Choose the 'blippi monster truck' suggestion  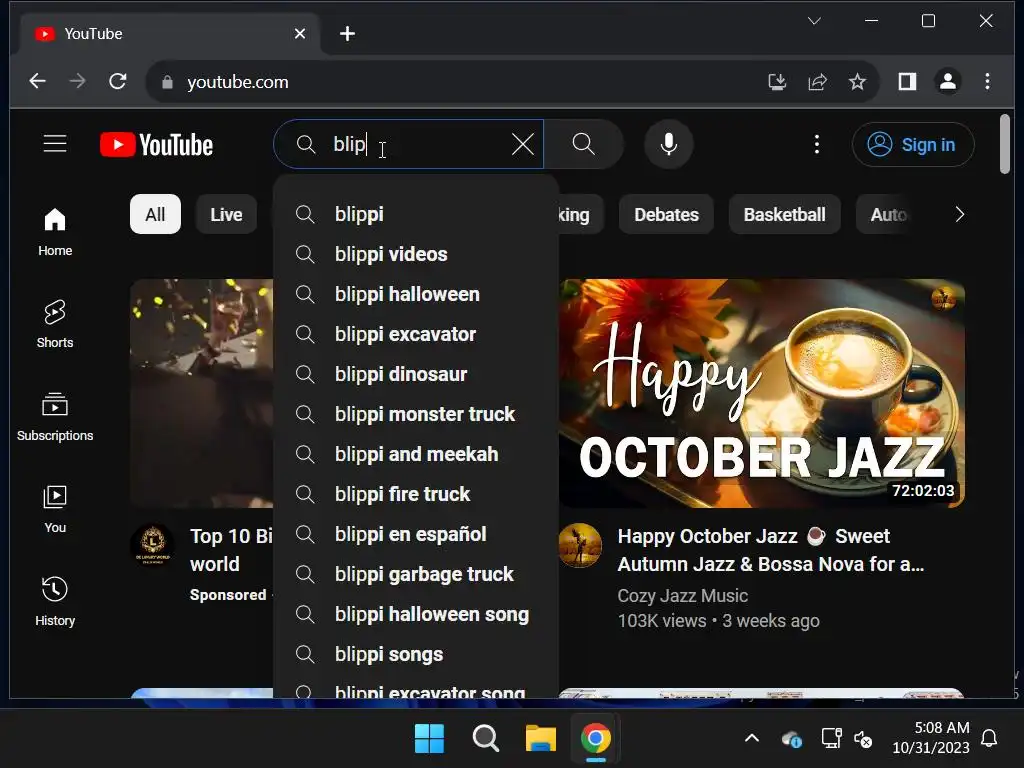tap(415, 414)
